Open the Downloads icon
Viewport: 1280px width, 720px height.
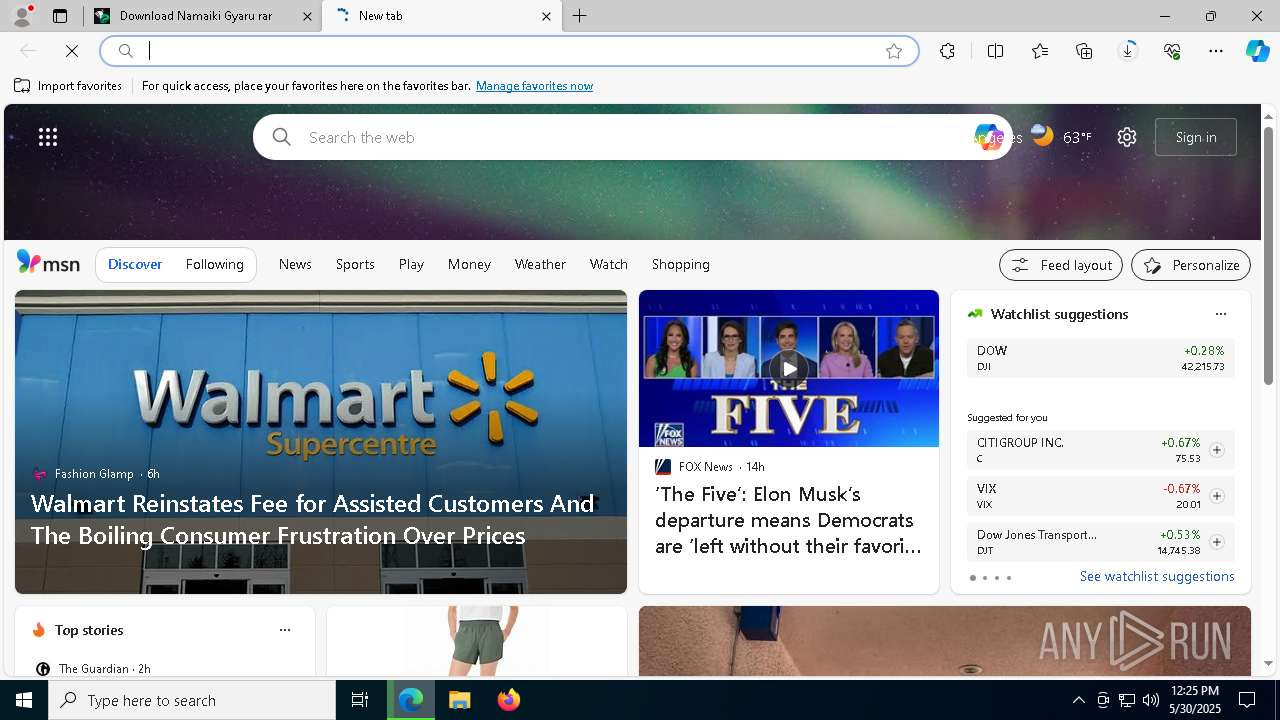click(x=1128, y=51)
